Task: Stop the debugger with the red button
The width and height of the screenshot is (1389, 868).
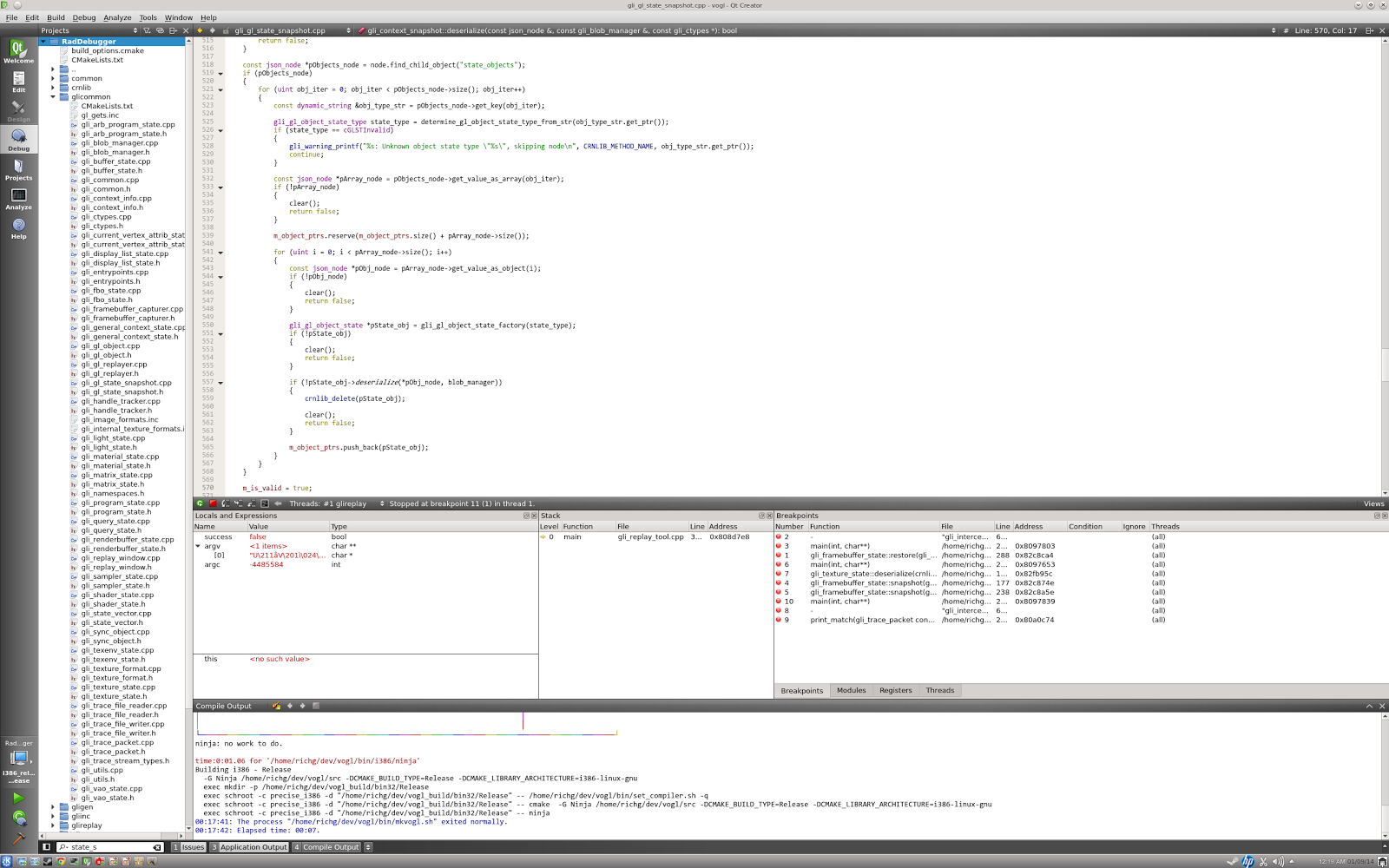Action: (x=213, y=503)
